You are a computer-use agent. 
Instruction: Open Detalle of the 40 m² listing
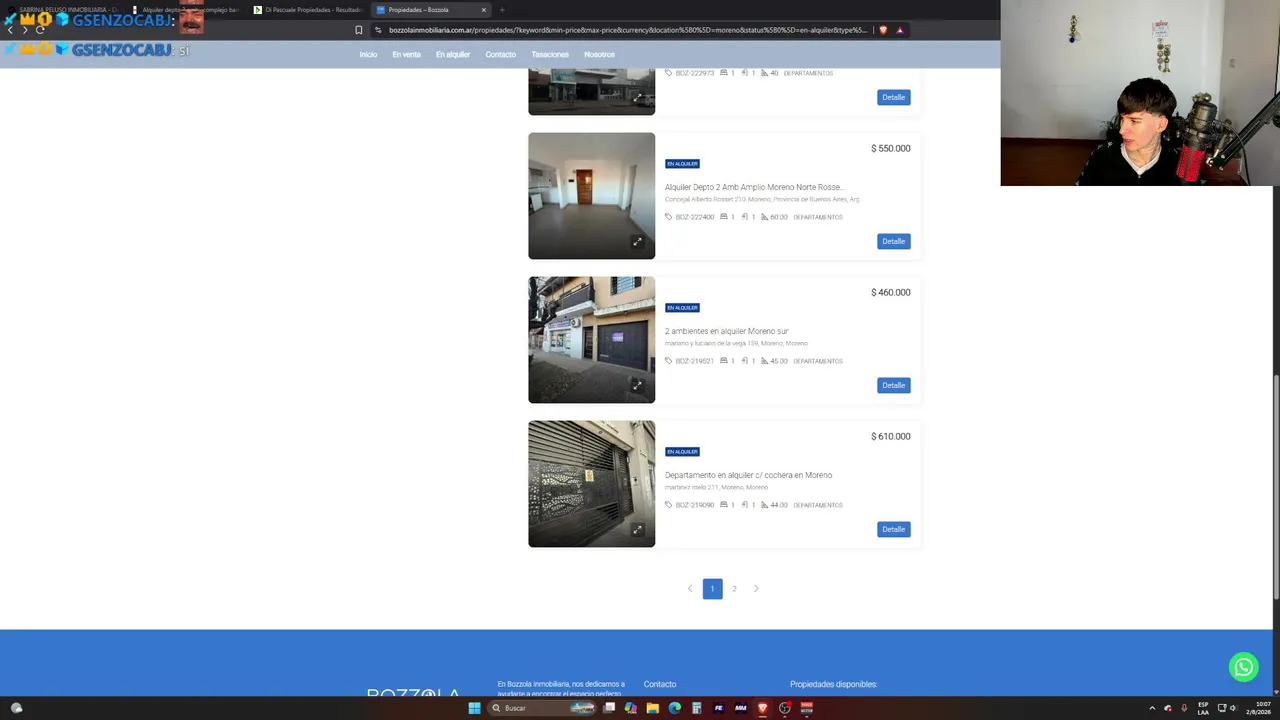pos(894,97)
